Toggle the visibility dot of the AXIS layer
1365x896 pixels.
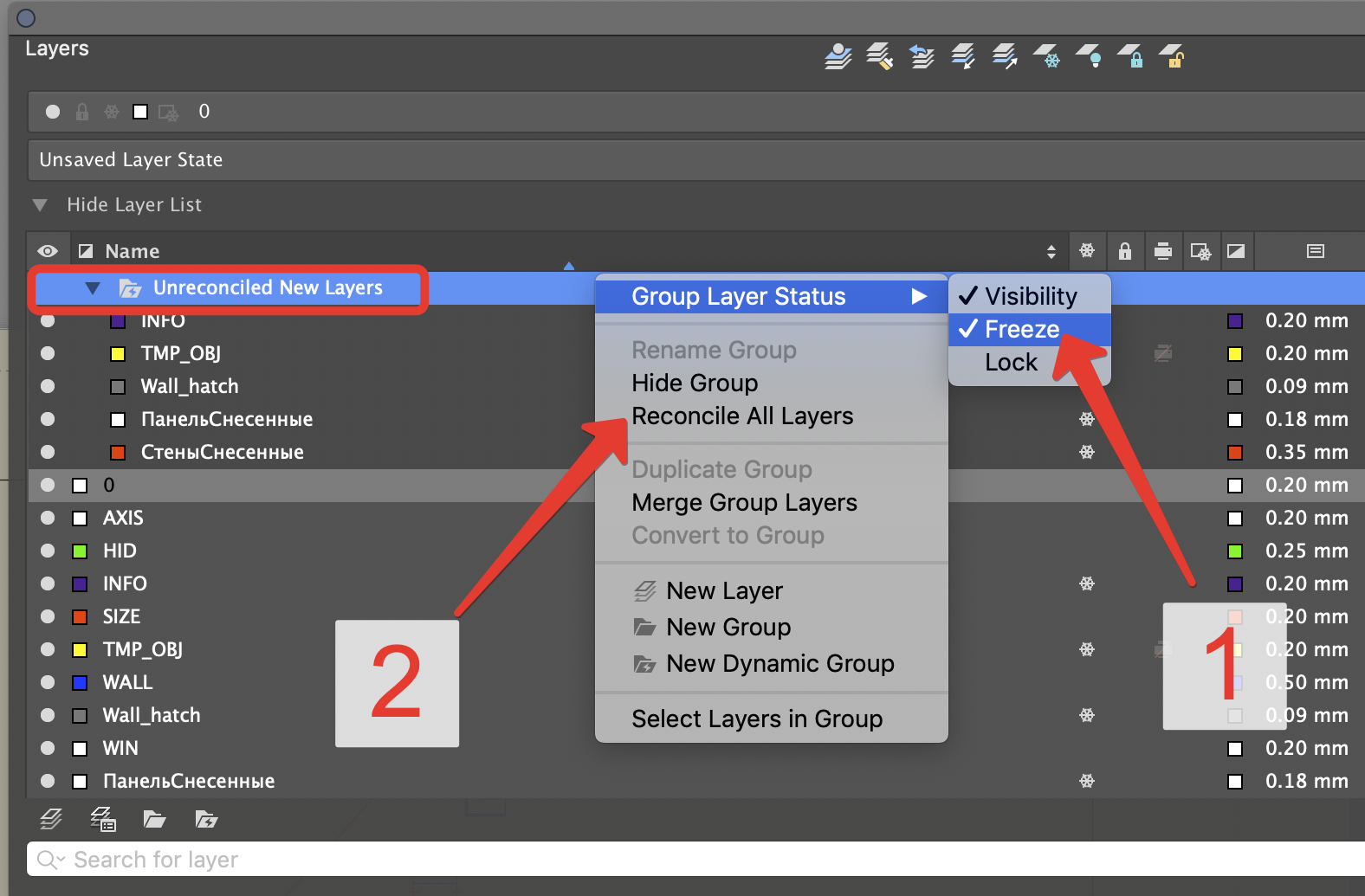pos(48,518)
